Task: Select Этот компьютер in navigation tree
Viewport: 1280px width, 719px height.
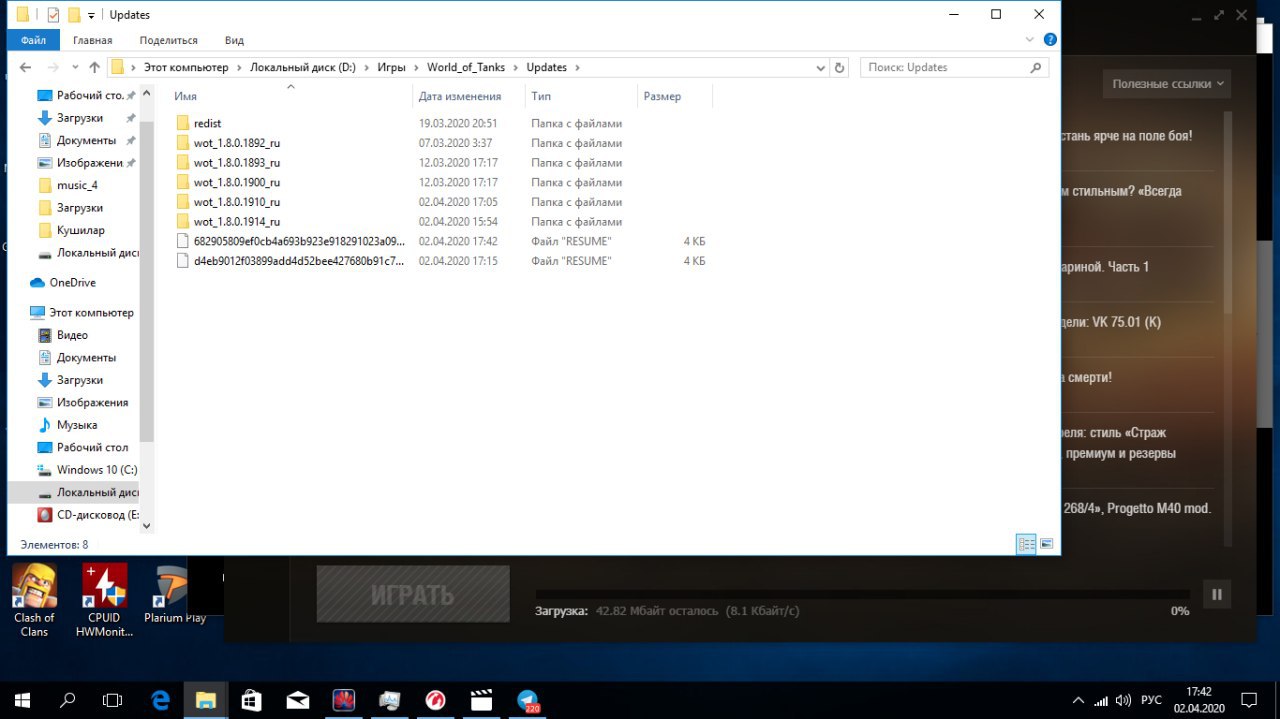Action: 91,312
